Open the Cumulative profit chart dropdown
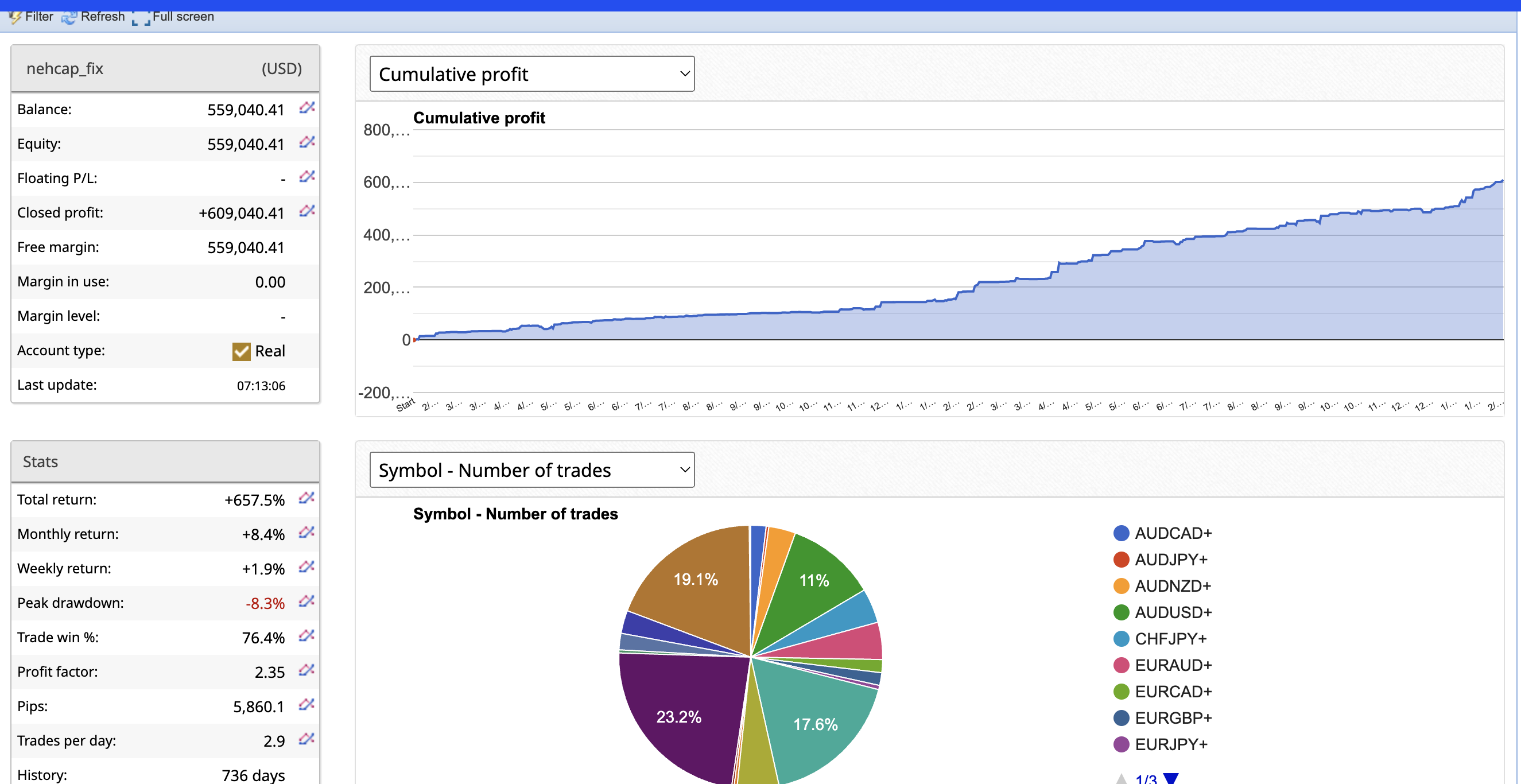1521x784 pixels. click(531, 74)
